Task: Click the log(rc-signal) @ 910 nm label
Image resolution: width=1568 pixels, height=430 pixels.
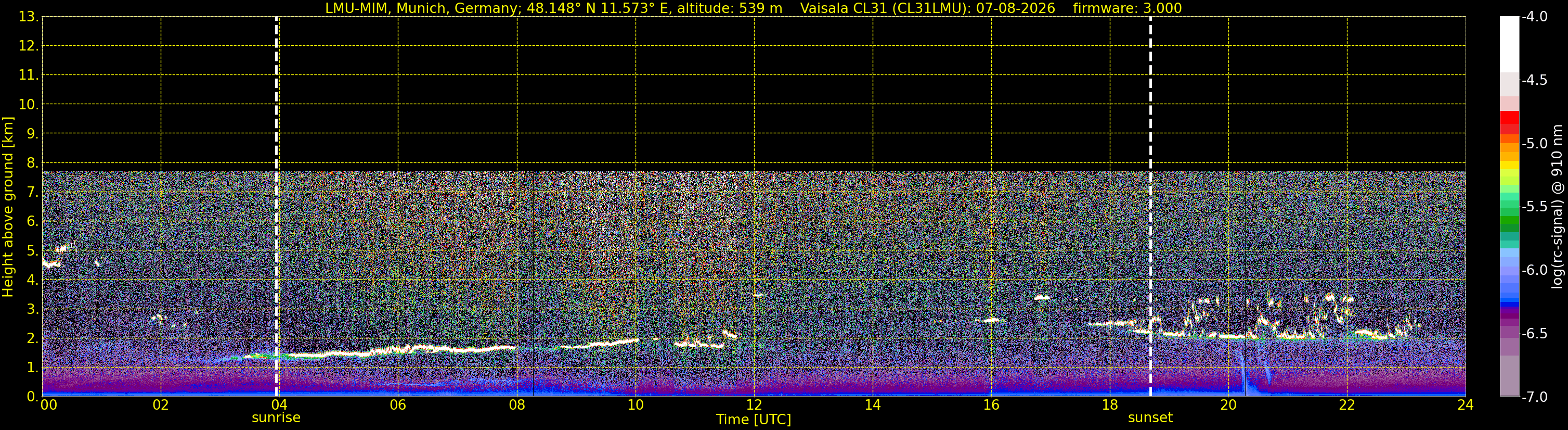Action: [x=1558, y=207]
